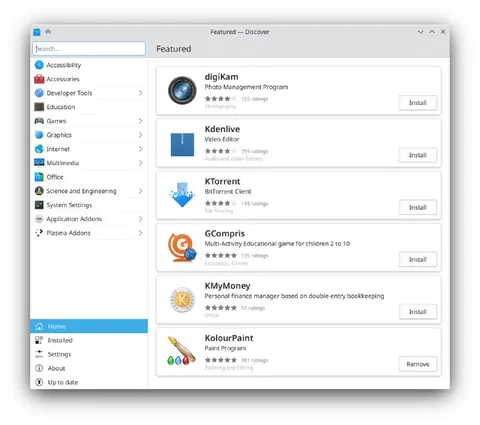Click the KTorrent title text
480x425 pixels.
tap(222, 181)
